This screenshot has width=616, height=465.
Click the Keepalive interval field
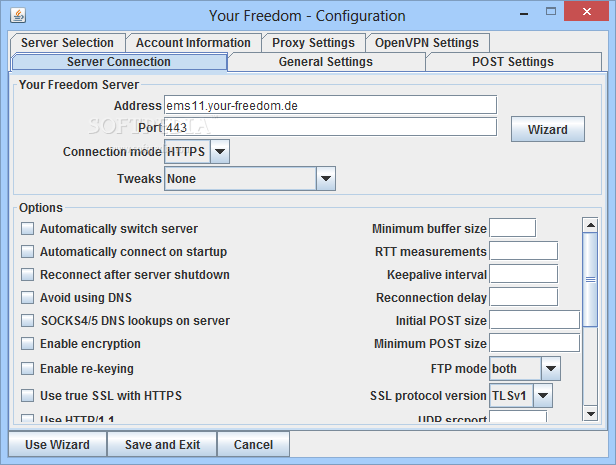pyautogui.click(x=524, y=274)
